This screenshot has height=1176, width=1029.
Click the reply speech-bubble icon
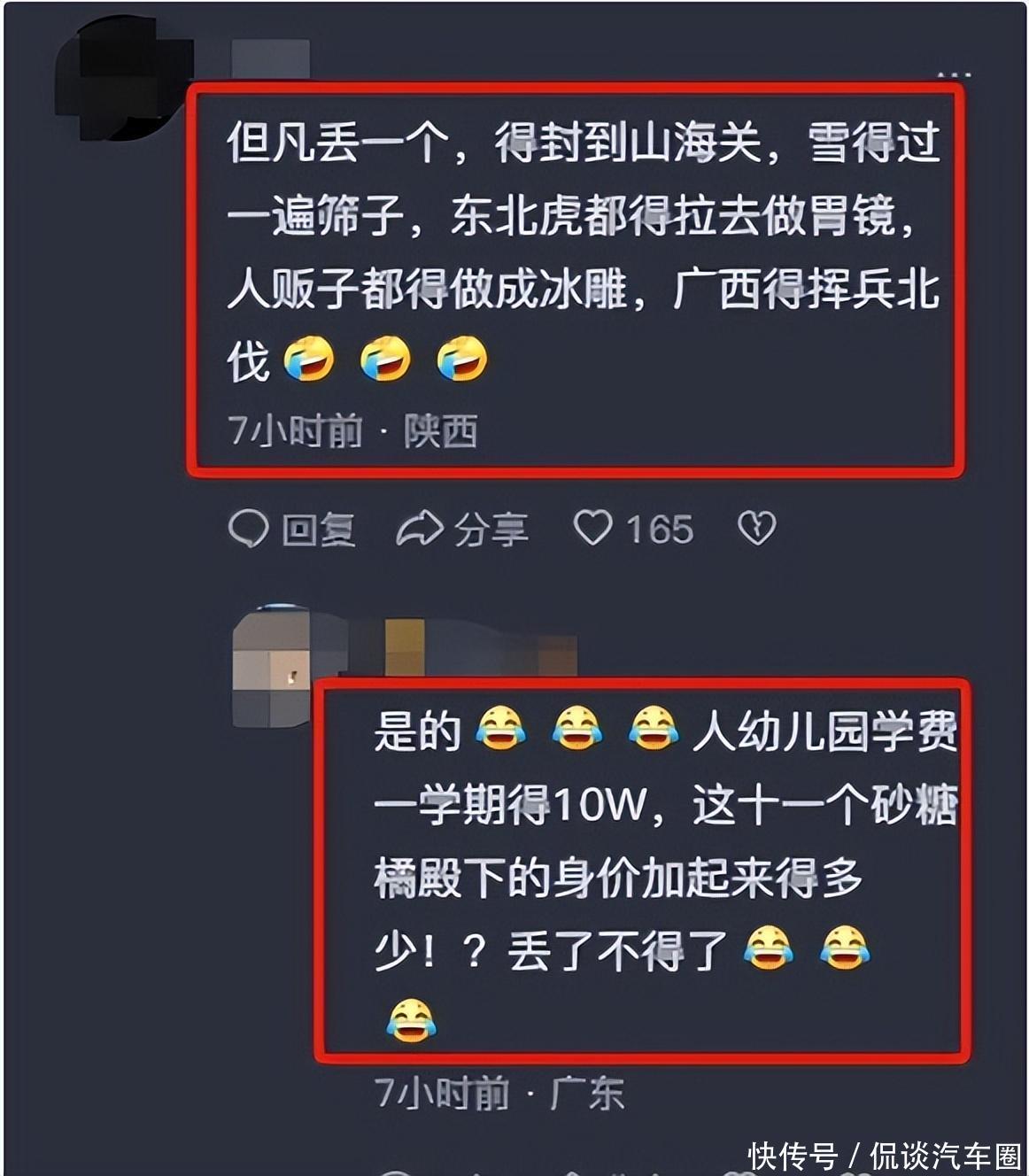pos(249,530)
